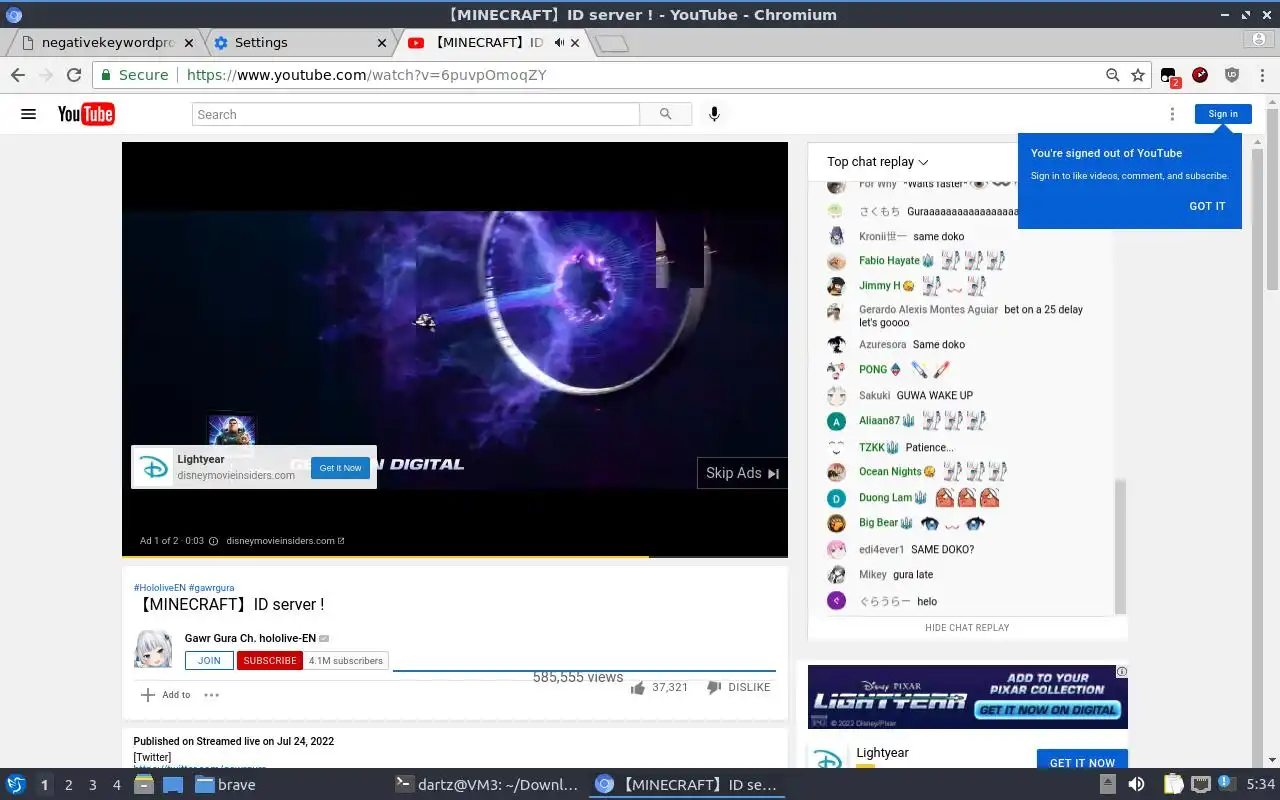
Task: Mute the YouTube tab via speaker icon
Action: (x=559, y=43)
